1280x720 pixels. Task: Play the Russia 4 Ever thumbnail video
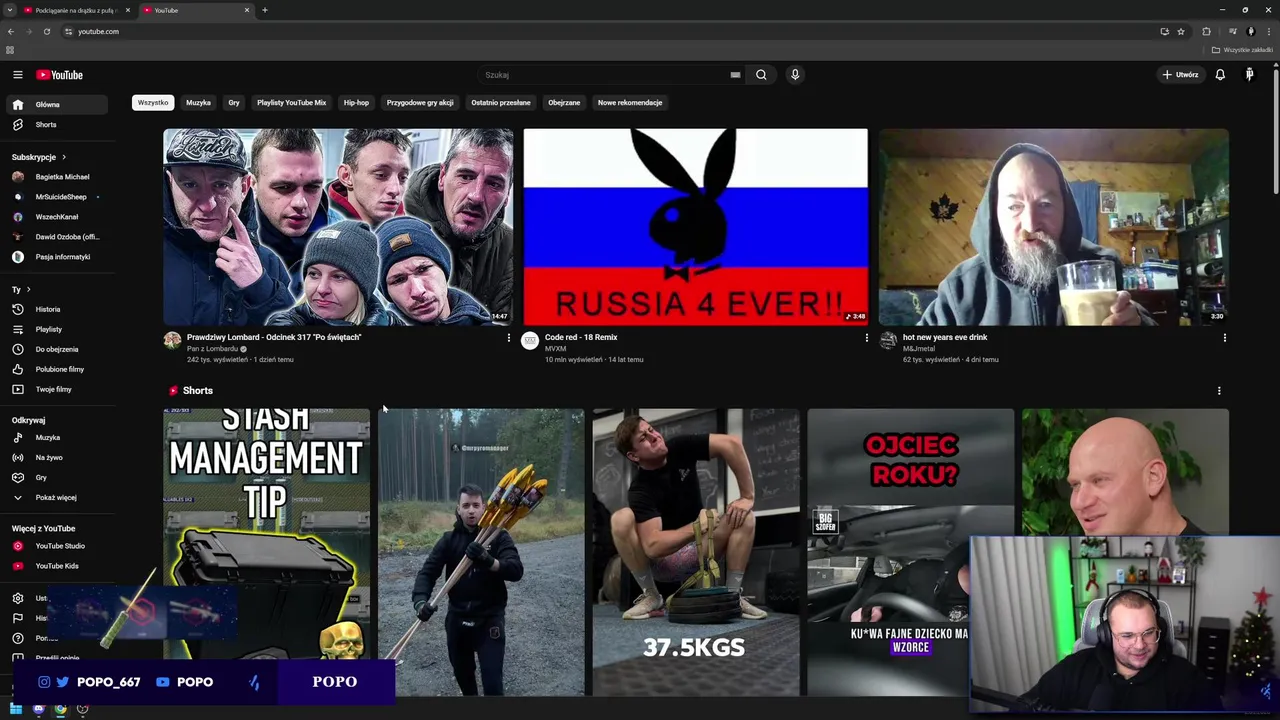coord(695,227)
